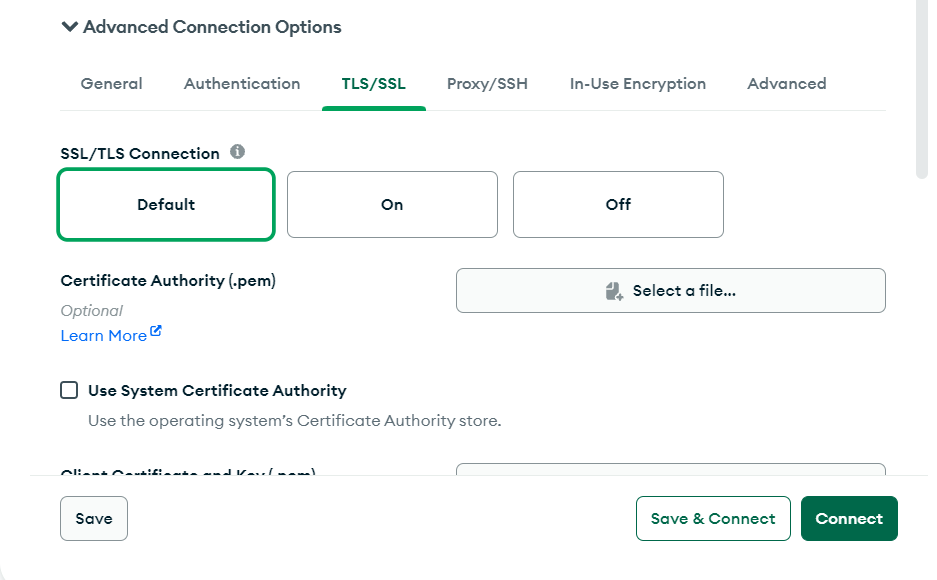Click the green Connect button

(x=849, y=519)
